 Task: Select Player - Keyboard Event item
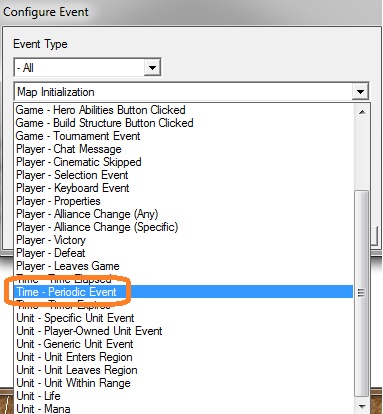pos(184,188)
